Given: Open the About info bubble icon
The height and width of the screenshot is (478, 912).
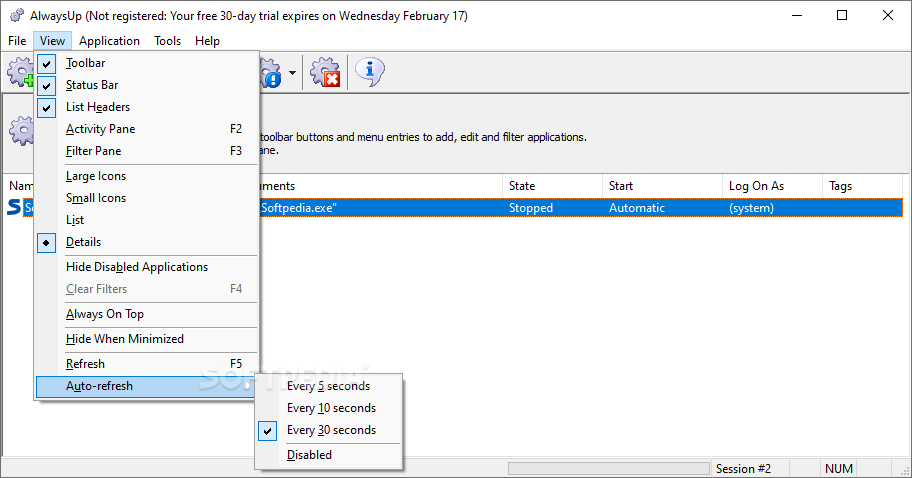Looking at the screenshot, I should tap(370, 72).
